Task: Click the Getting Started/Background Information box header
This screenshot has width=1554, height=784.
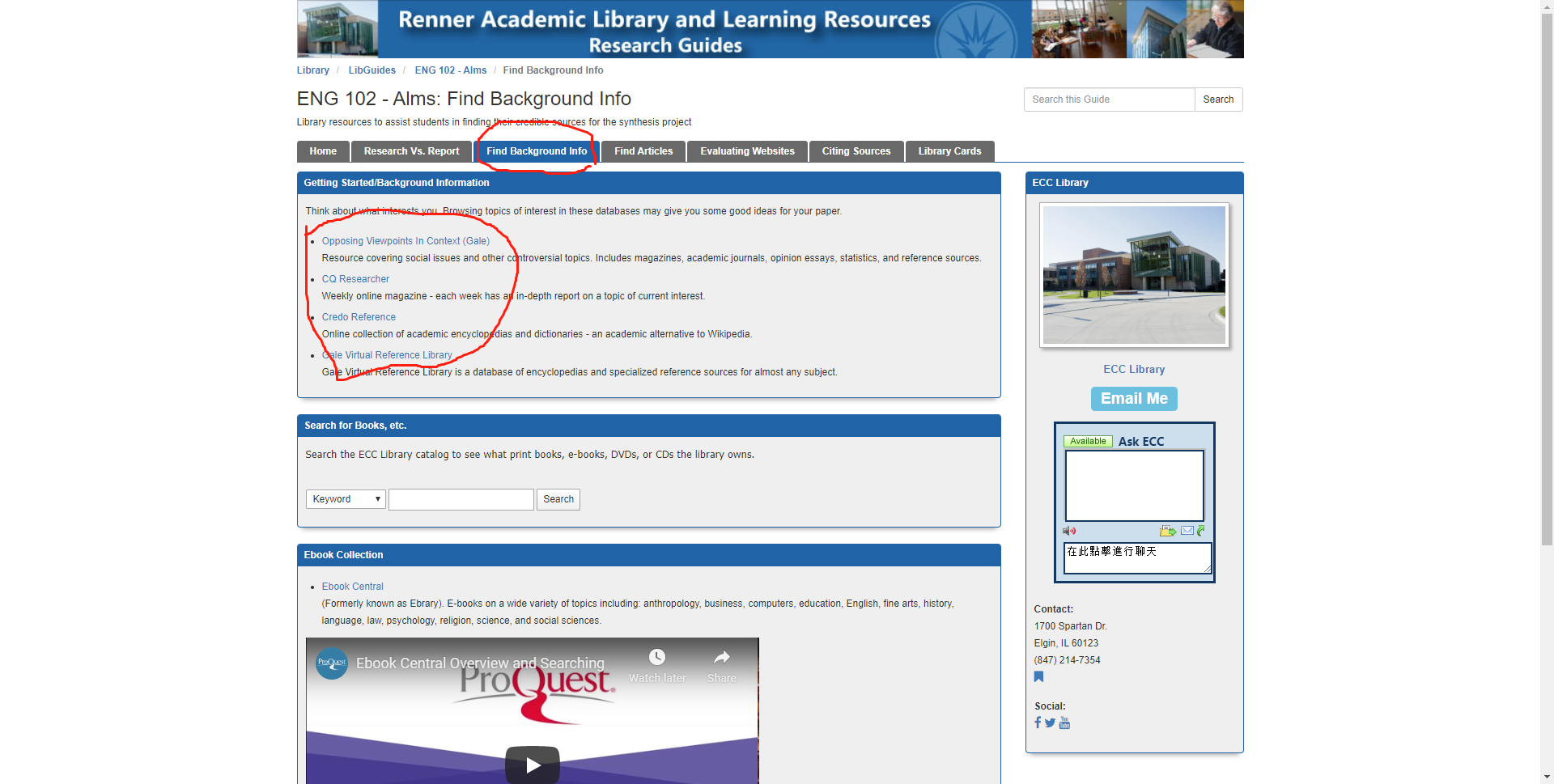Action: click(x=649, y=183)
